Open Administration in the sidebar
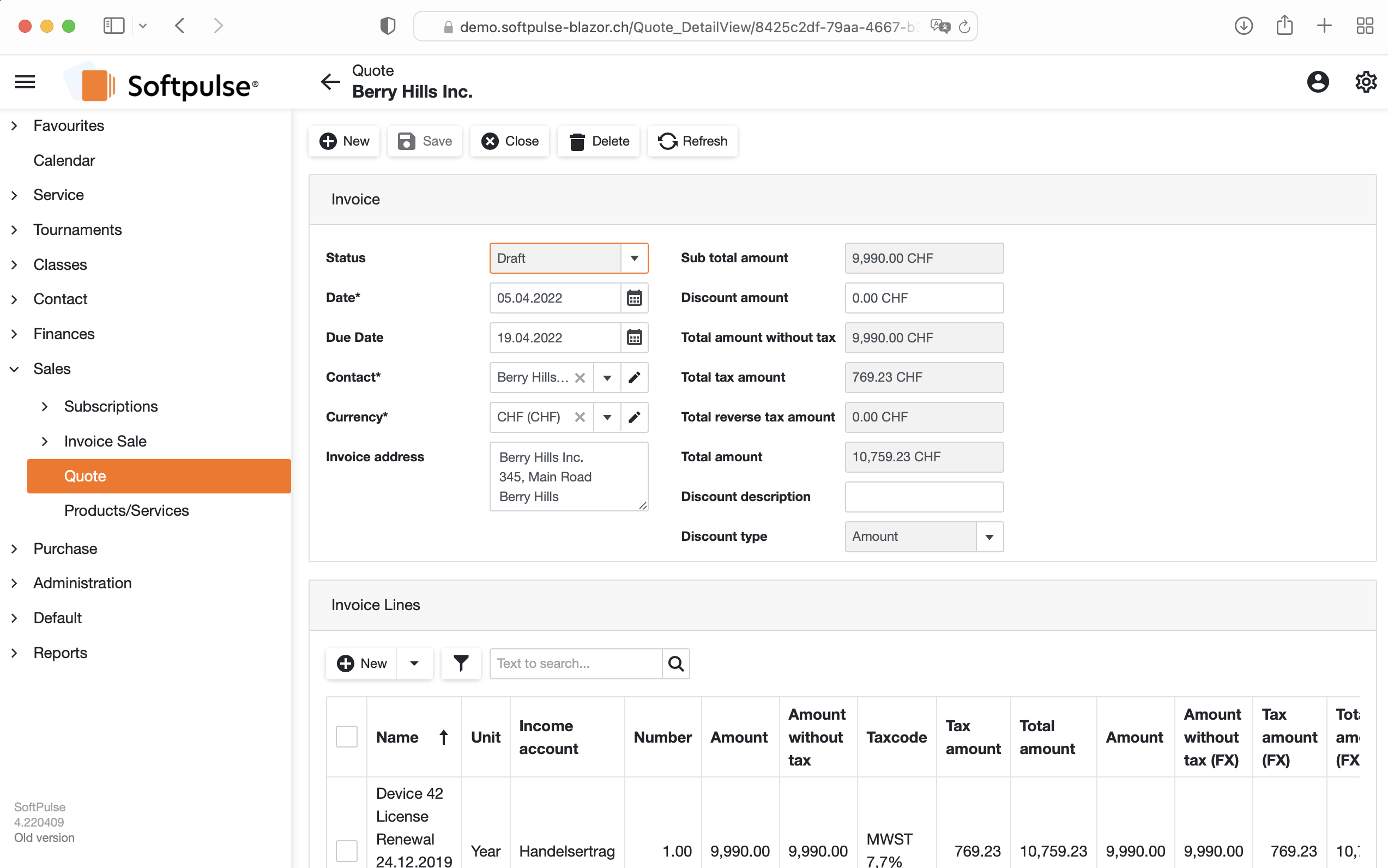This screenshot has width=1388, height=868. click(x=82, y=583)
